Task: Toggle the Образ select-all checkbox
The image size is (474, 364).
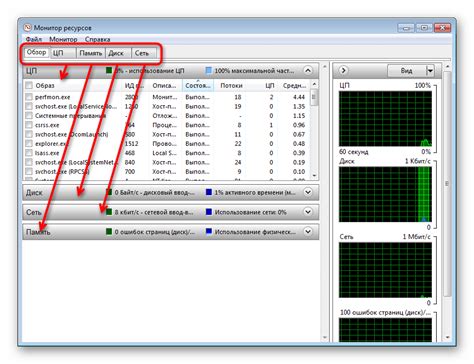Action: click(x=29, y=85)
